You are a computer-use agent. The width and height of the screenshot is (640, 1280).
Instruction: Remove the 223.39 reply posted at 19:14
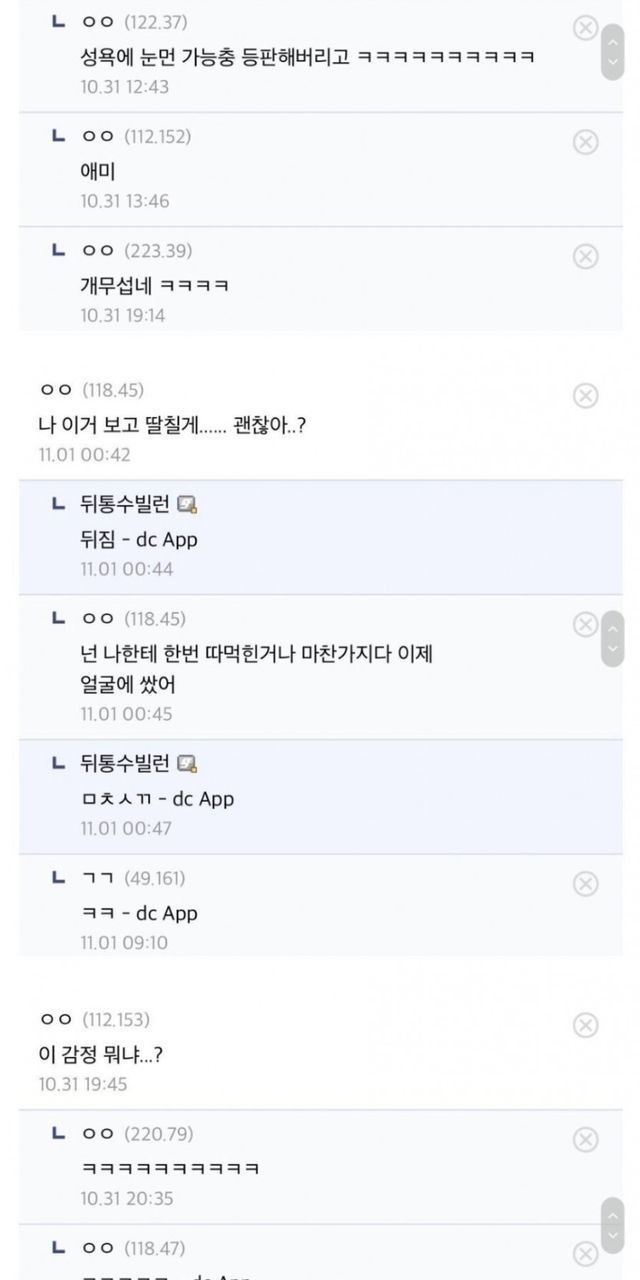click(585, 257)
